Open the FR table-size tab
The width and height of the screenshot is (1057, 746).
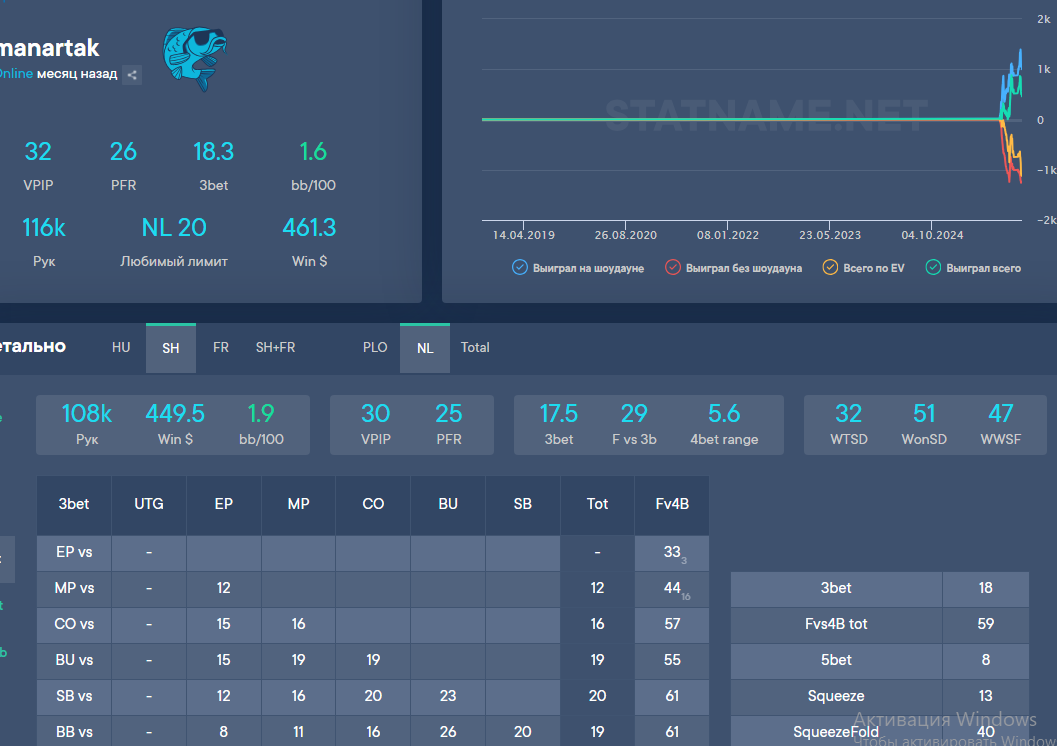(221, 348)
